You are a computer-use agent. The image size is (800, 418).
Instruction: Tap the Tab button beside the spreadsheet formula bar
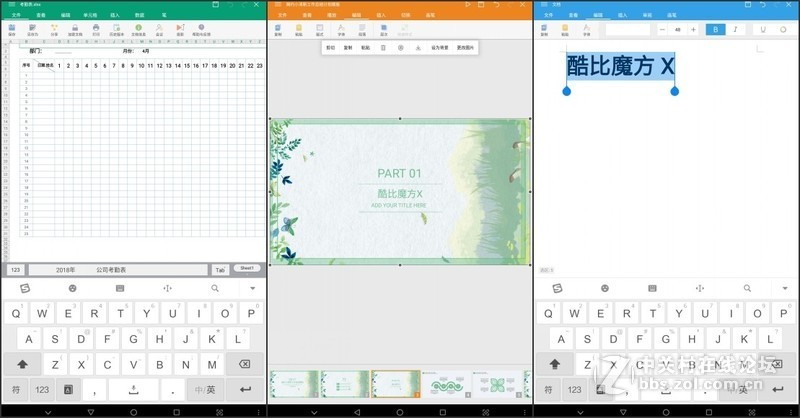click(220, 270)
